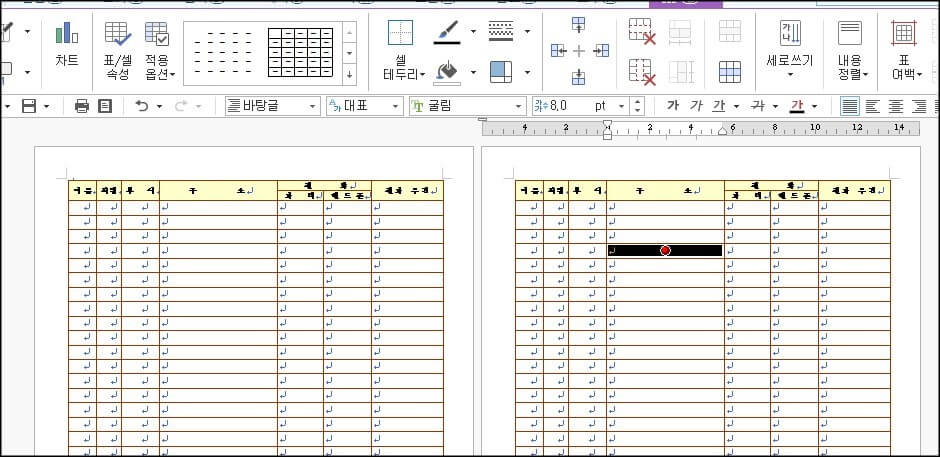Click the 주소 header cell in left page table
940x457 pixels.
pos(218,190)
